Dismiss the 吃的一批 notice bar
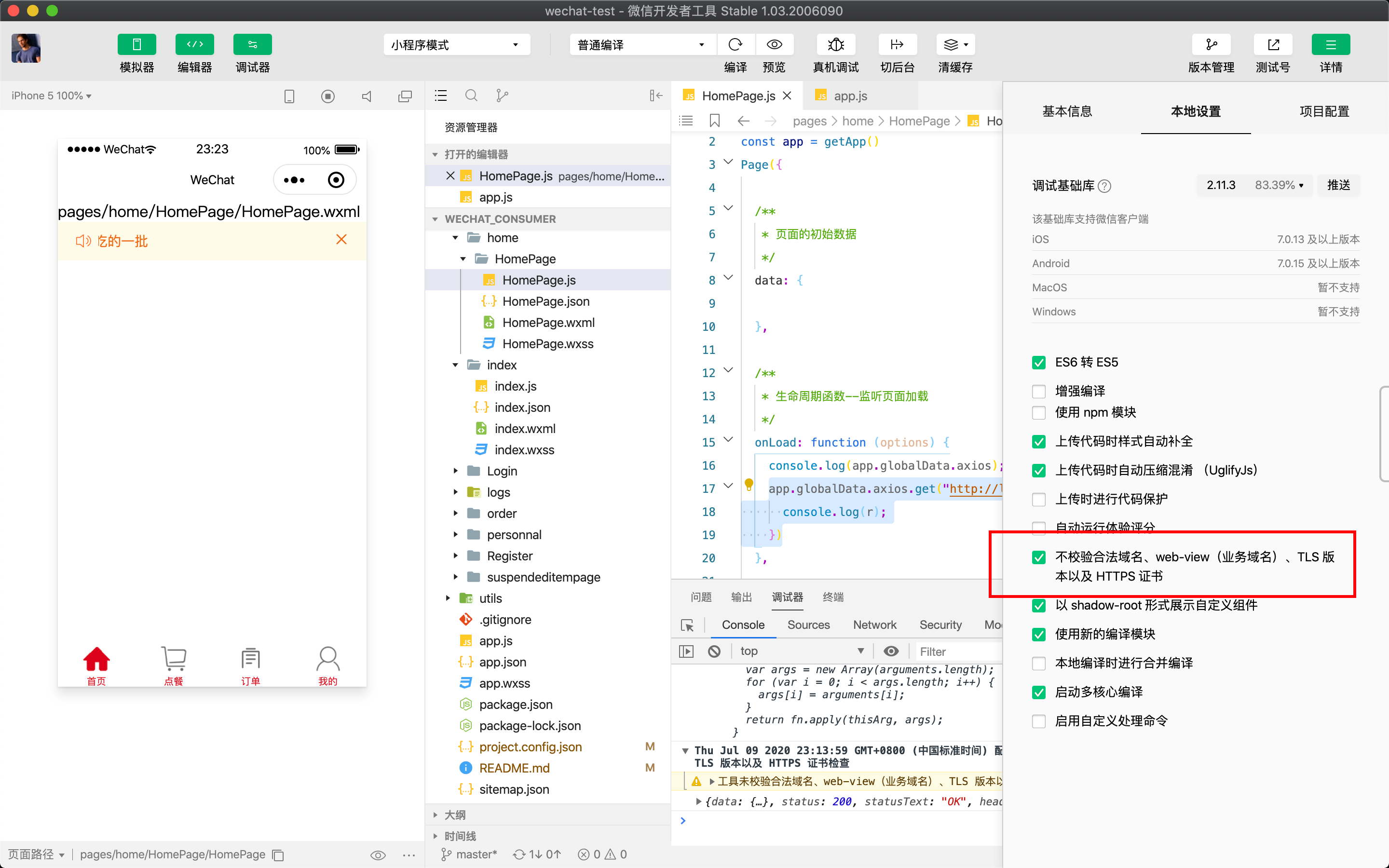This screenshot has height=868, width=1389. (x=341, y=239)
